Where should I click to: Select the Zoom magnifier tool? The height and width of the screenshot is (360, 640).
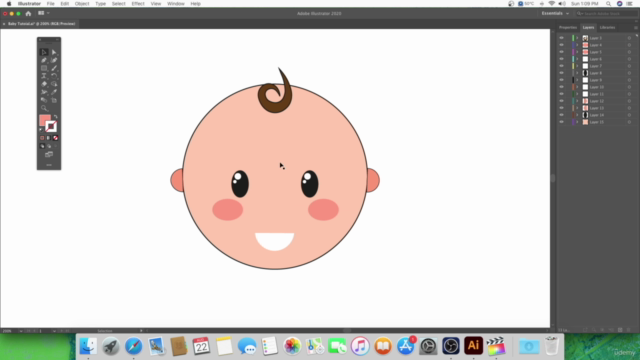[44, 108]
